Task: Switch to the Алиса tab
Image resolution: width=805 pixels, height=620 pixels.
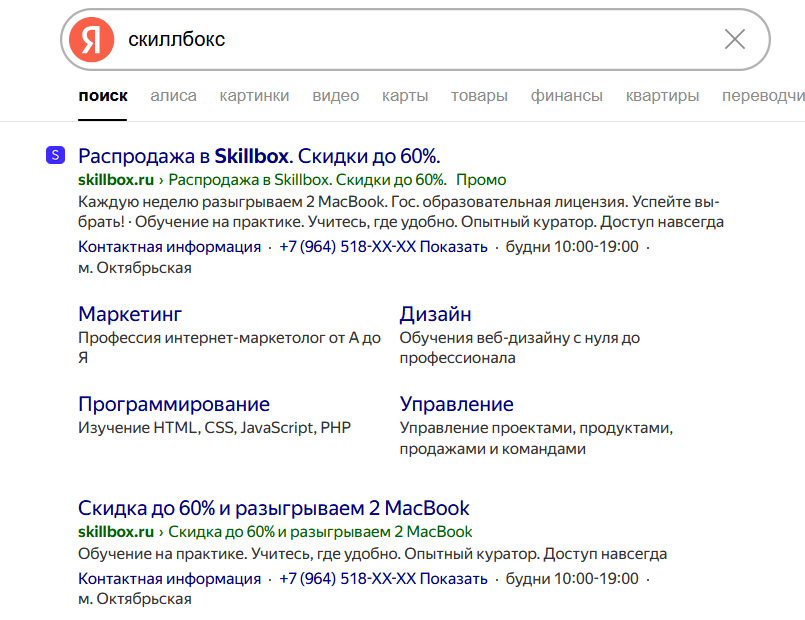Action: point(173,96)
